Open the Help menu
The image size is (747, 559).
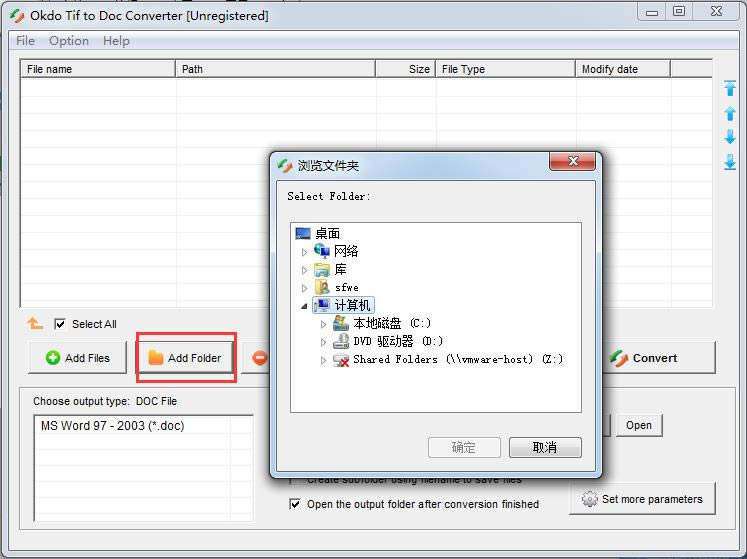tap(116, 41)
